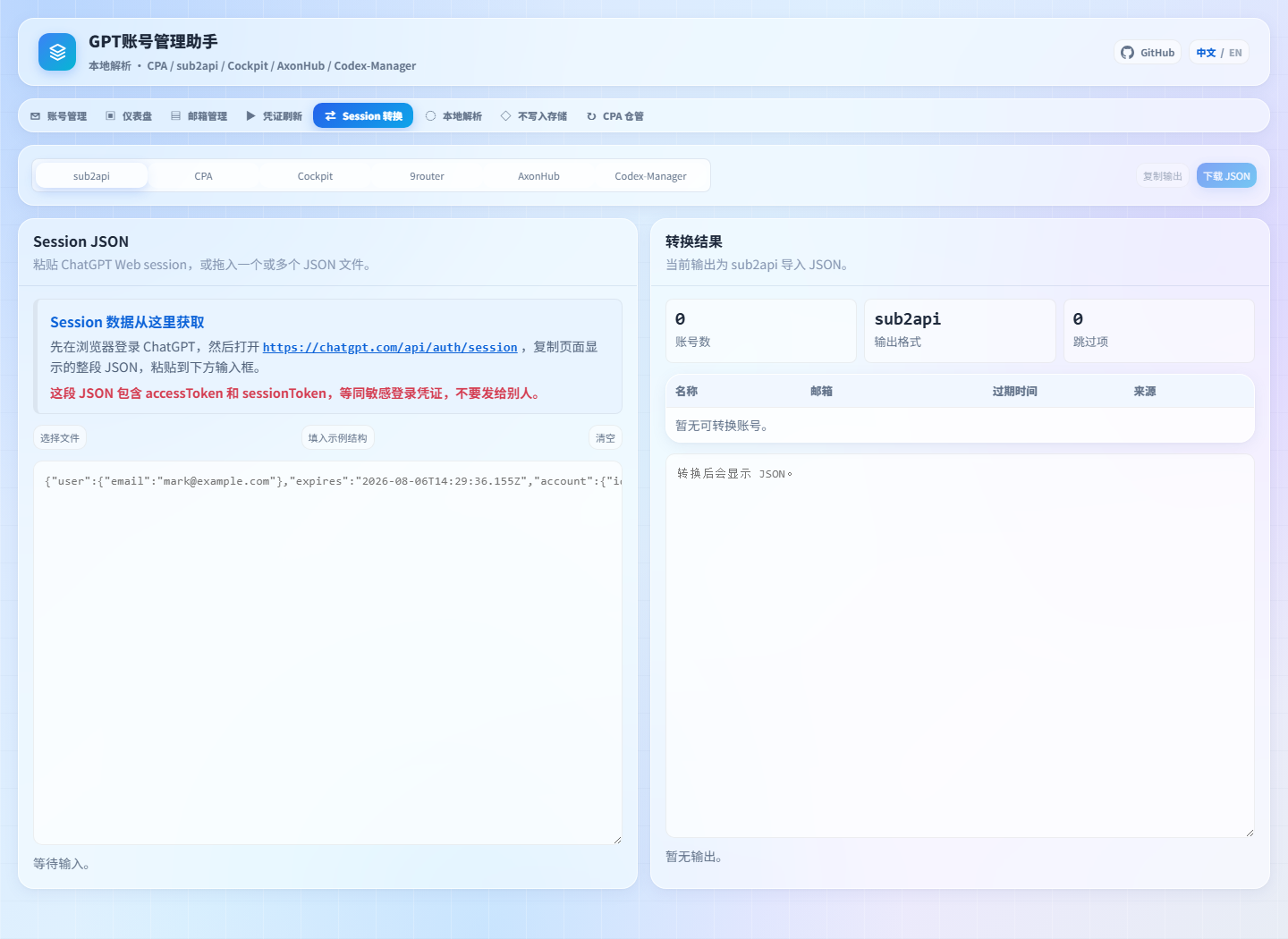Image resolution: width=1288 pixels, height=939 pixels.
Task: Click the 复制输出 button
Action: (1163, 176)
